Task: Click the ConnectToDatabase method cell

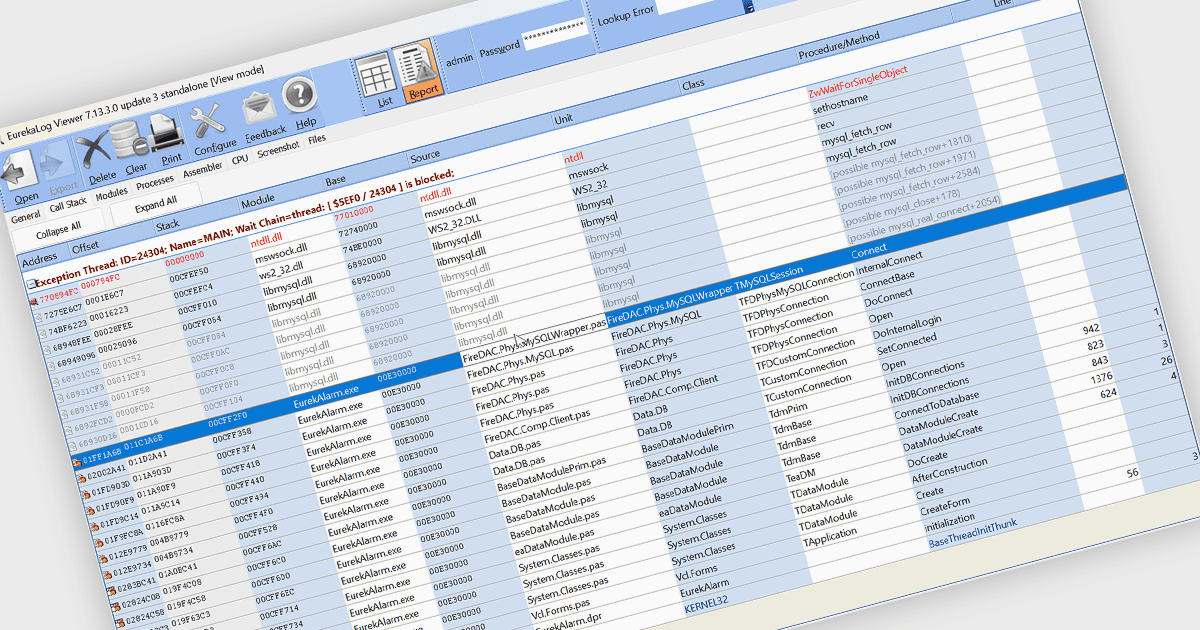Action: click(936, 403)
